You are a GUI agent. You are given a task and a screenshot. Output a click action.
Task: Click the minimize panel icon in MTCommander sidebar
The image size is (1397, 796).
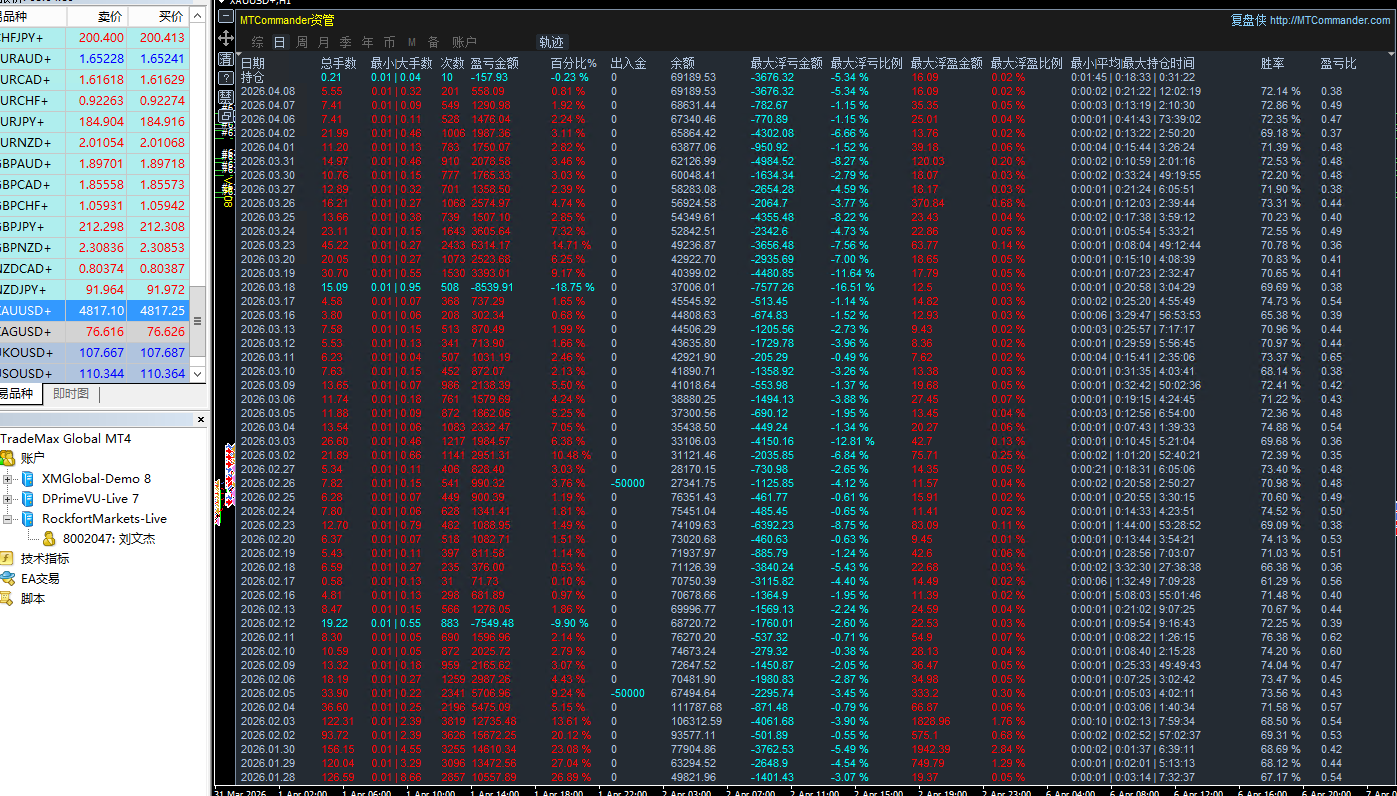pyautogui.click(x=226, y=18)
